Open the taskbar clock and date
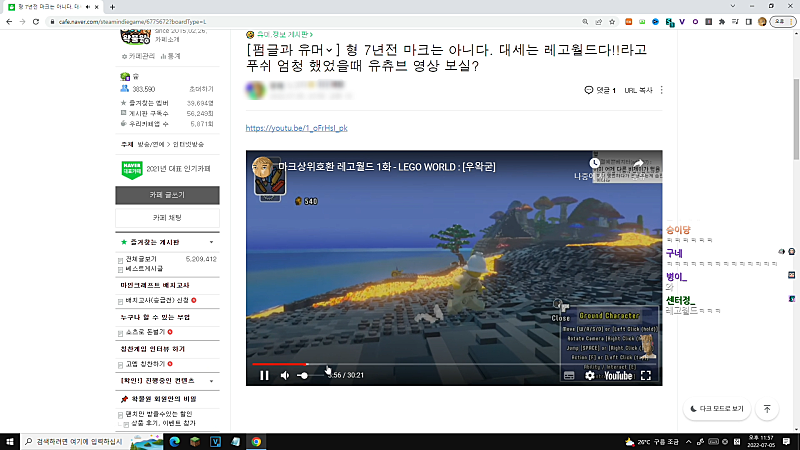 (x=761, y=442)
